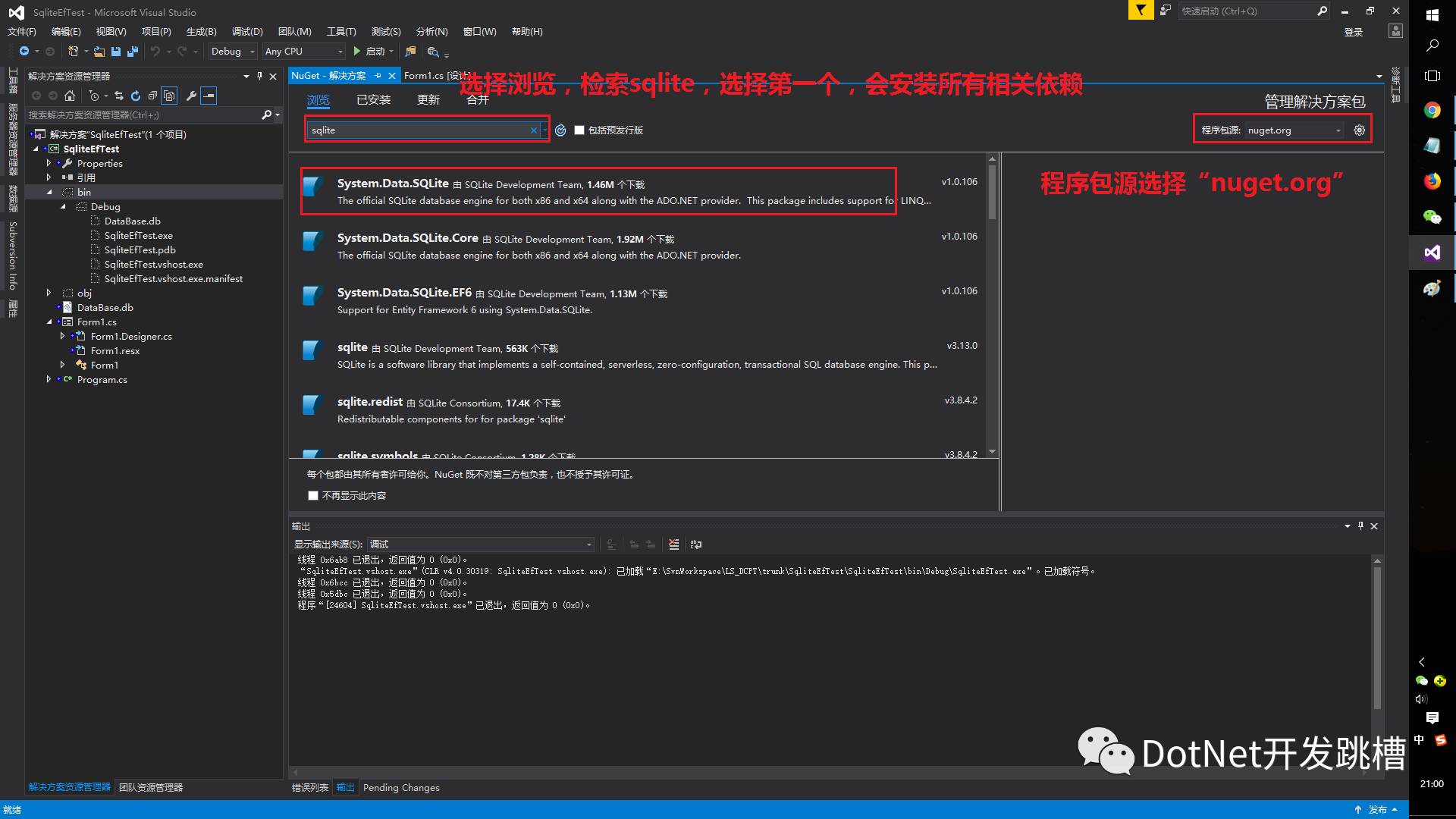Collapse the Form1.cs node
Image resolution: width=1456 pixels, height=819 pixels.
pyautogui.click(x=49, y=322)
